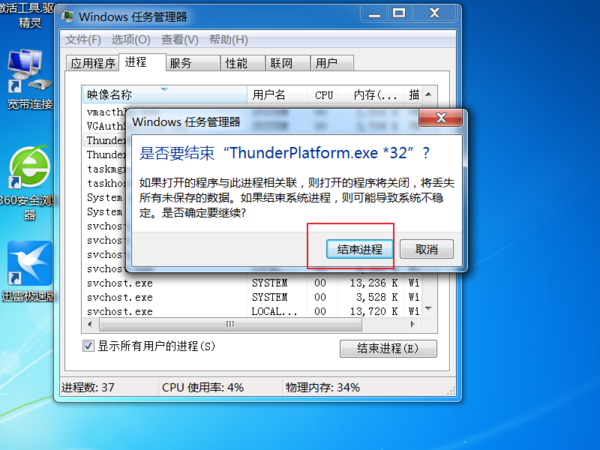Click the Task Manager title bar icon
This screenshot has height=450, width=600.
68,16
